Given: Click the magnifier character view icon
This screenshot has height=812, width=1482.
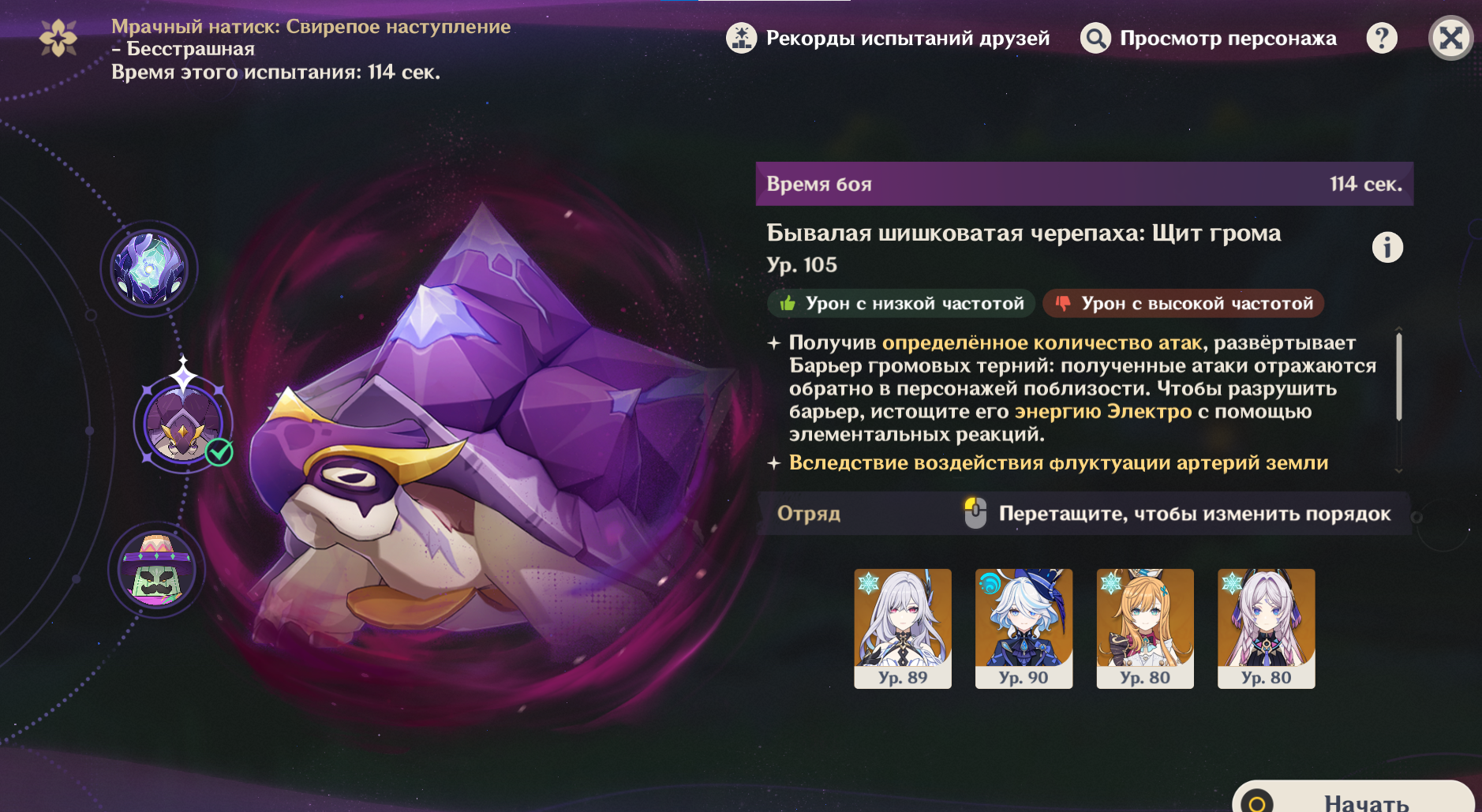Looking at the screenshot, I should tap(1095, 38).
